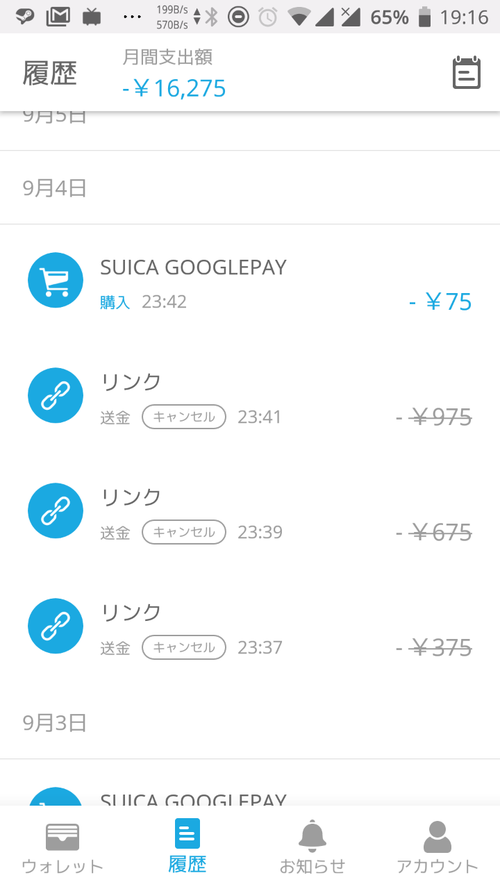
Task: Tap the Gmail notification icon in status bar
Action: (58, 16)
